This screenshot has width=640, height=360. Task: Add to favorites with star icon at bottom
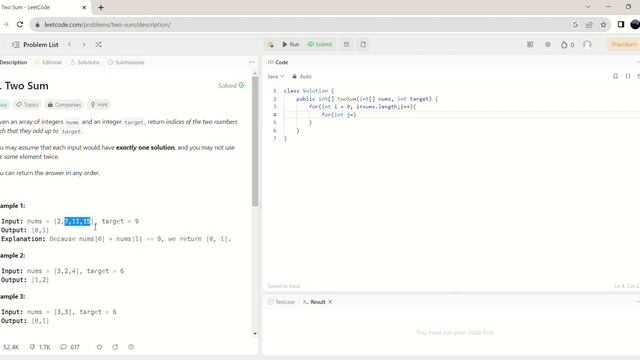click(x=99, y=347)
